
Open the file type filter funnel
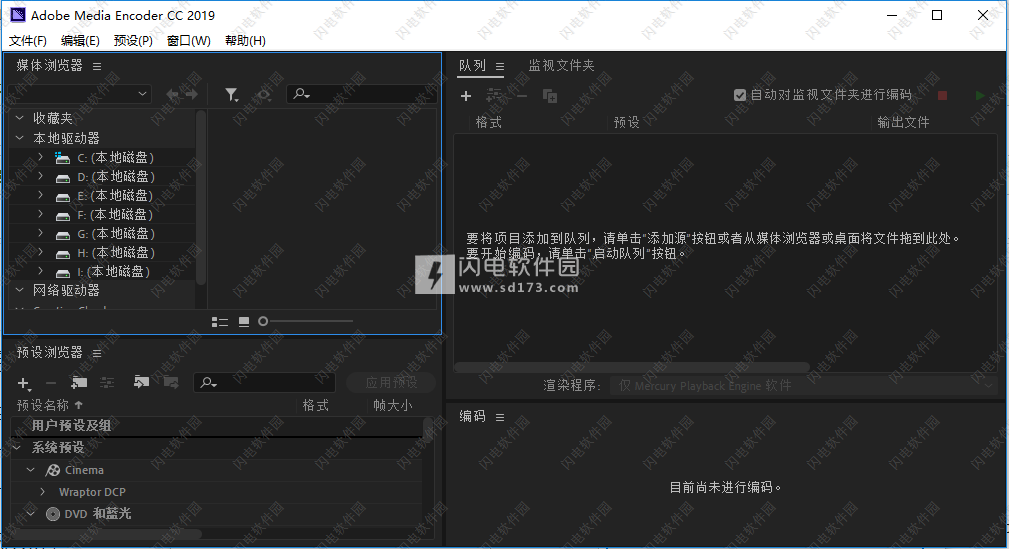click(x=231, y=95)
